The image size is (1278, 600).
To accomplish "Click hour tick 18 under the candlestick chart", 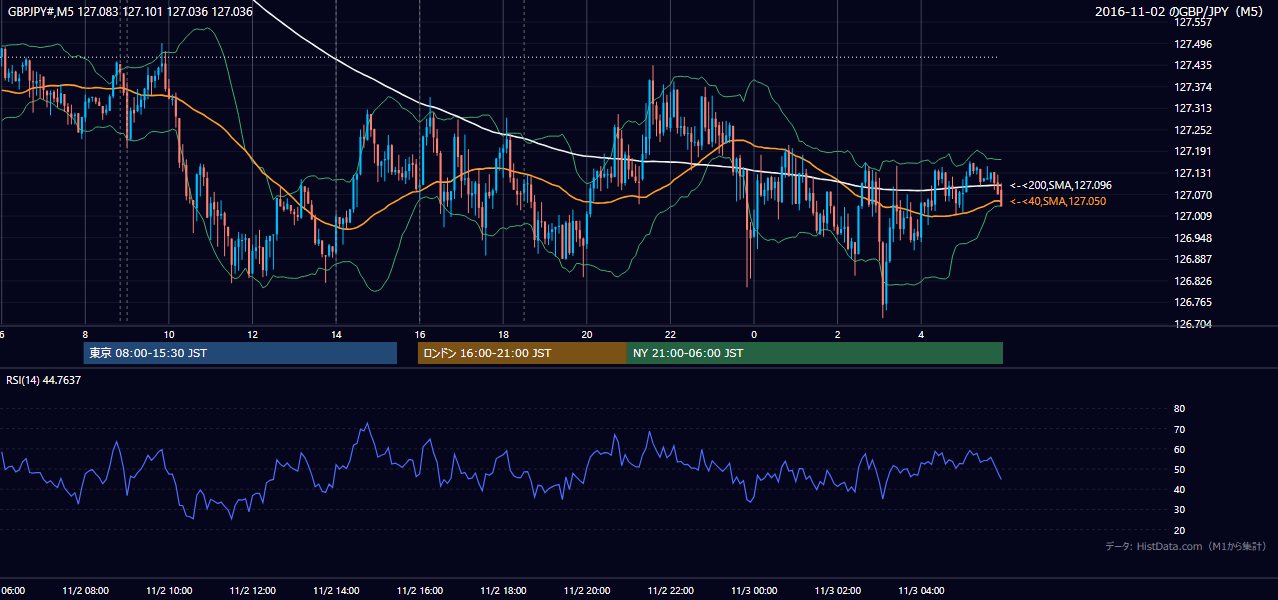I will coord(504,335).
